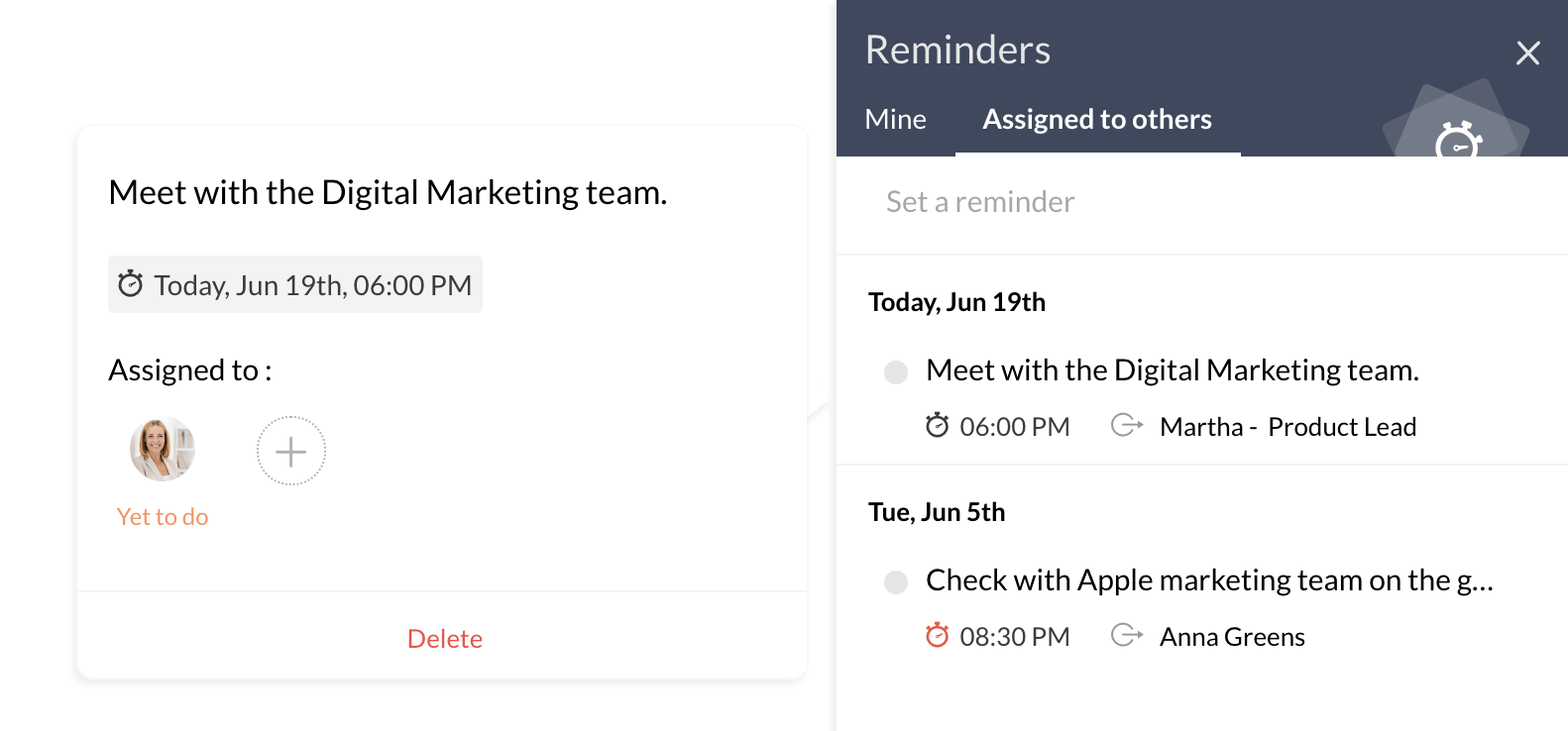Add another assignee with the plus icon

(x=290, y=452)
